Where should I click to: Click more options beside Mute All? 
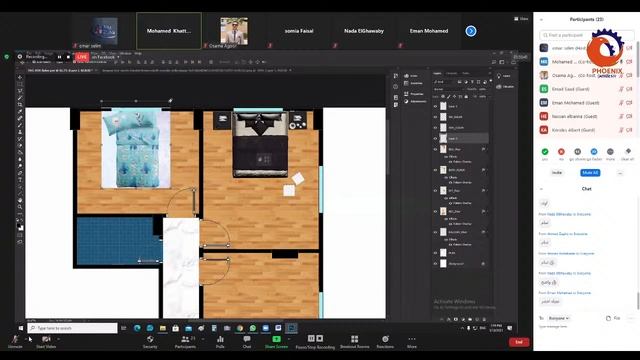[x=620, y=173]
